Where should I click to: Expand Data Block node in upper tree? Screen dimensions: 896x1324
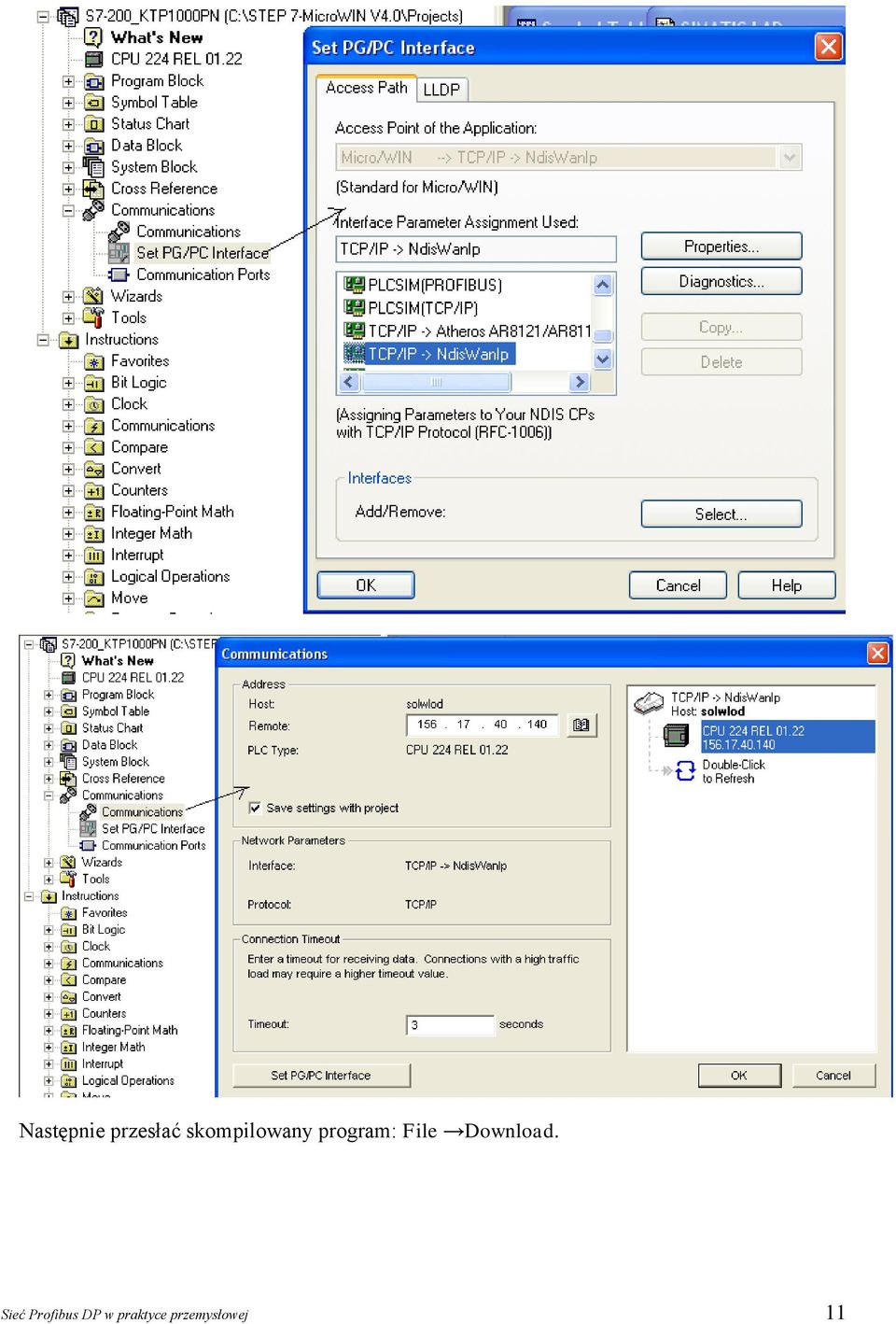(x=68, y=146)
